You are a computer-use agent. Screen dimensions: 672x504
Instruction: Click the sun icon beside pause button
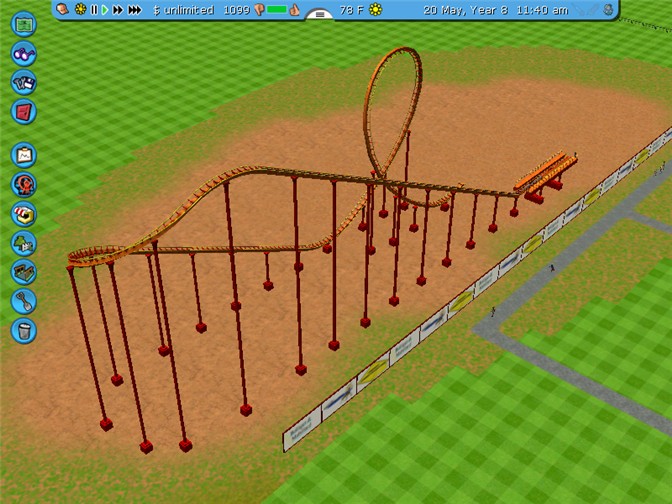[80, 9]
